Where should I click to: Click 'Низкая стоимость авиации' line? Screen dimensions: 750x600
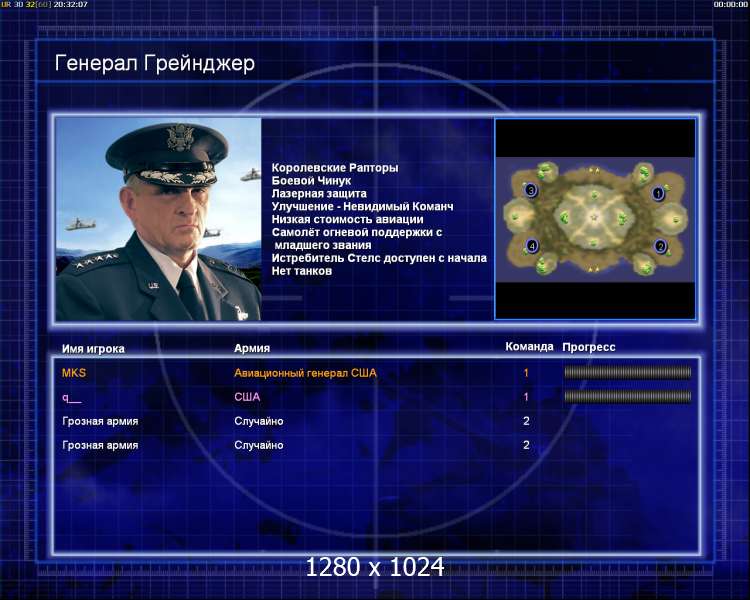347,220
